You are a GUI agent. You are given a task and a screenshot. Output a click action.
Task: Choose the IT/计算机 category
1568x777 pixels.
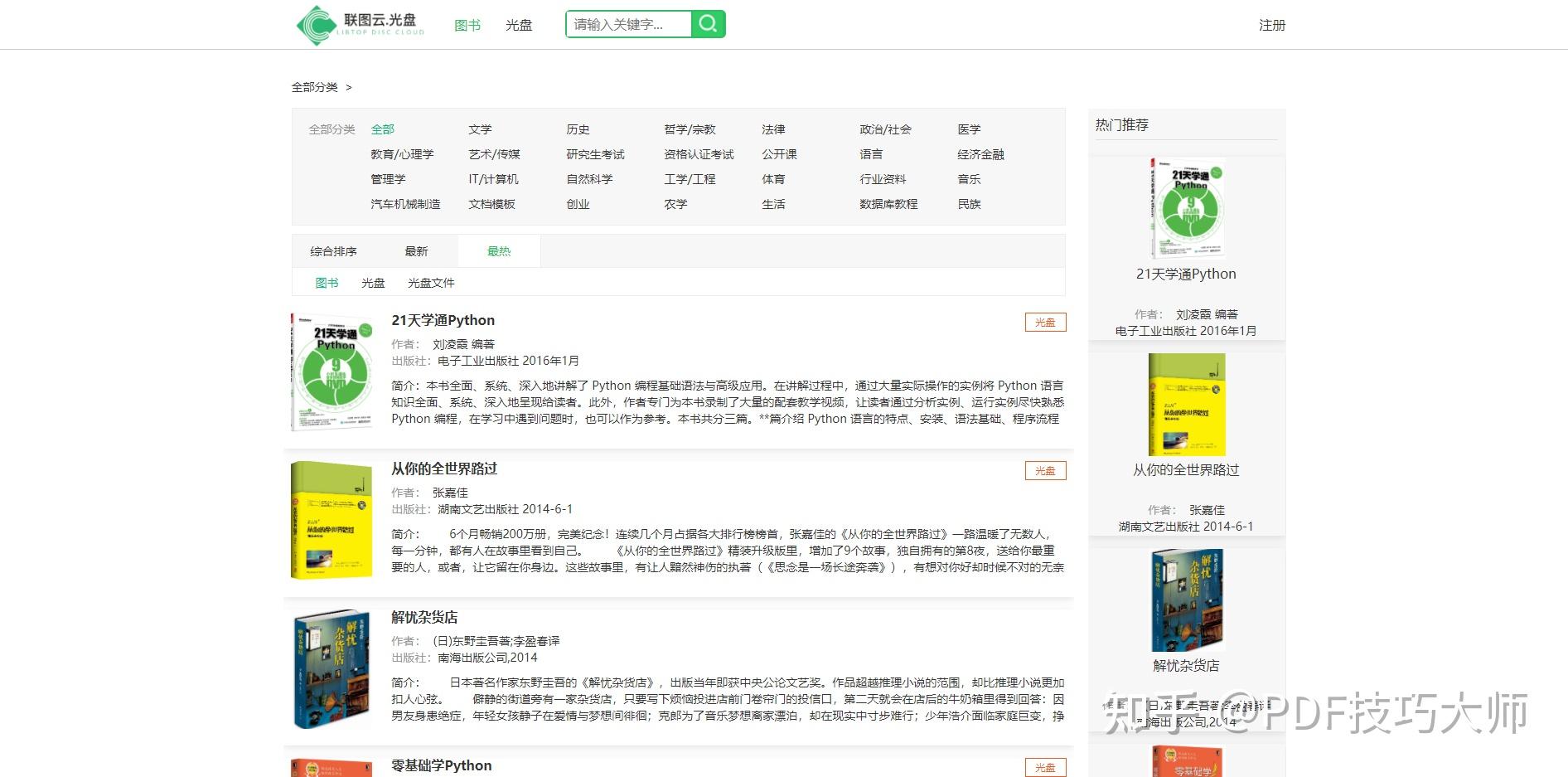[493, 179]
